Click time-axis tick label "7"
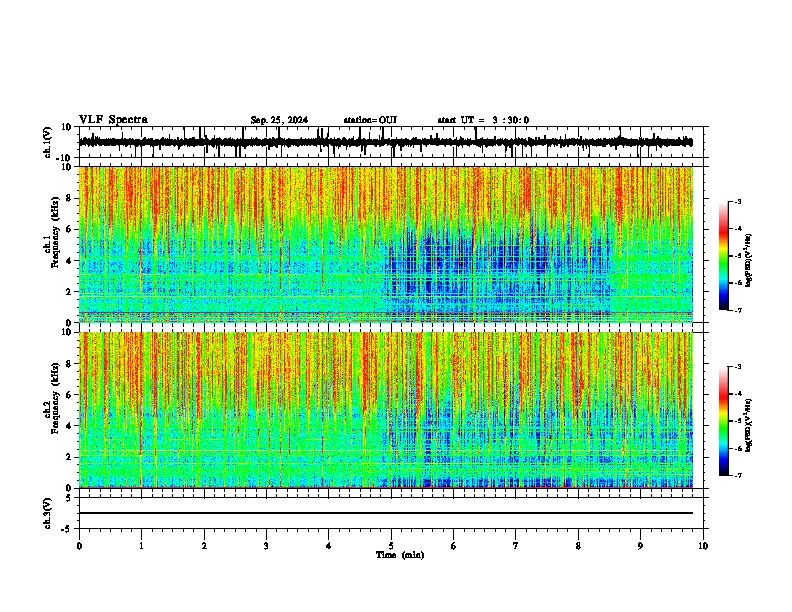Image resolution: width=792 pixels, height=612 pixels. point(516,546)
